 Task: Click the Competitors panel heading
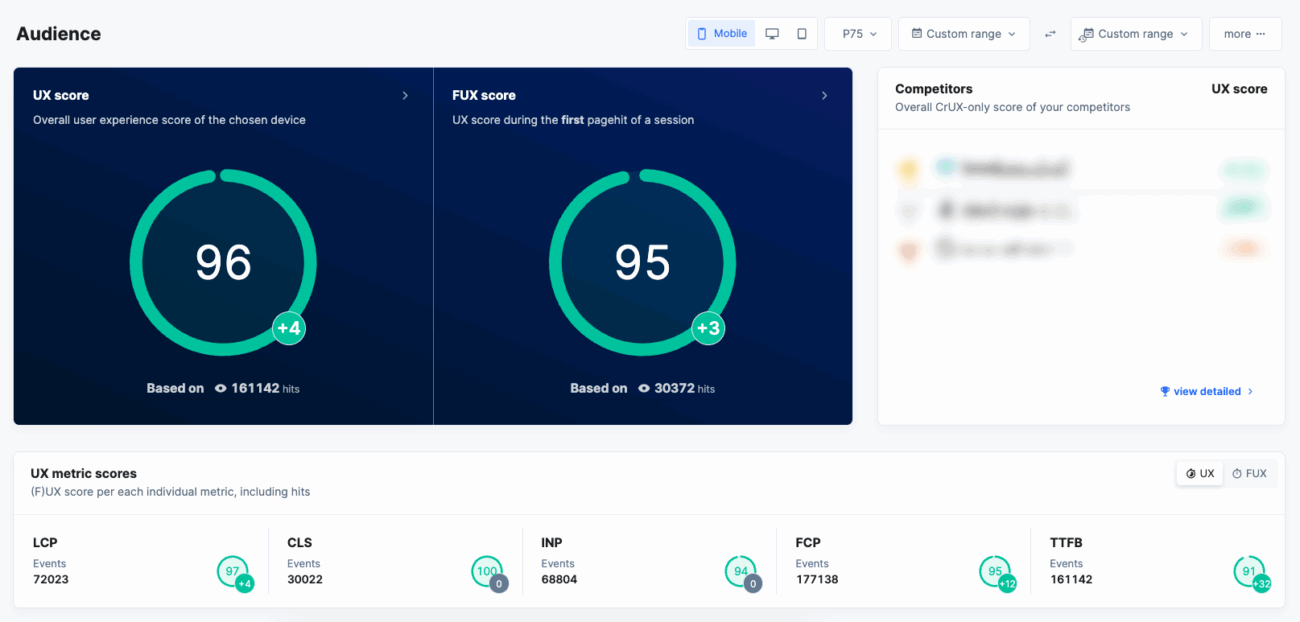click(934, 89)
